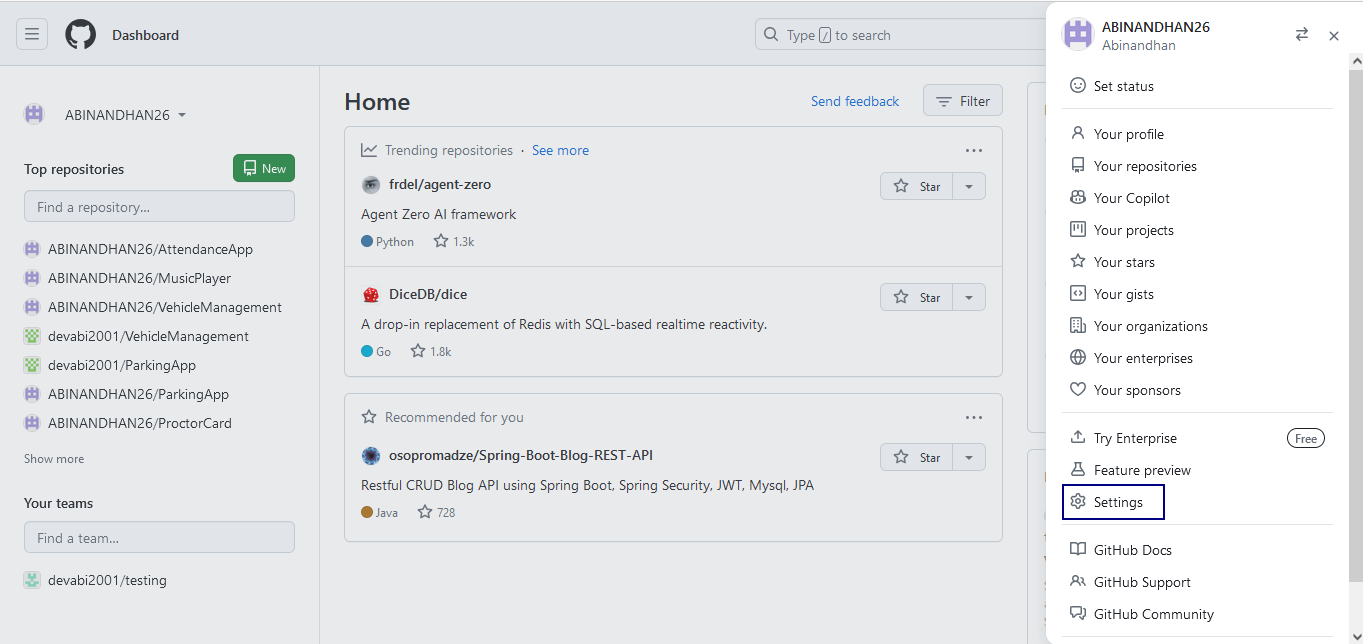The height and width of the screenshot is (644, 1363).
Task: Click the smiley icon beside Set status
Action: pyautogui.click(x=1078, y=86)
